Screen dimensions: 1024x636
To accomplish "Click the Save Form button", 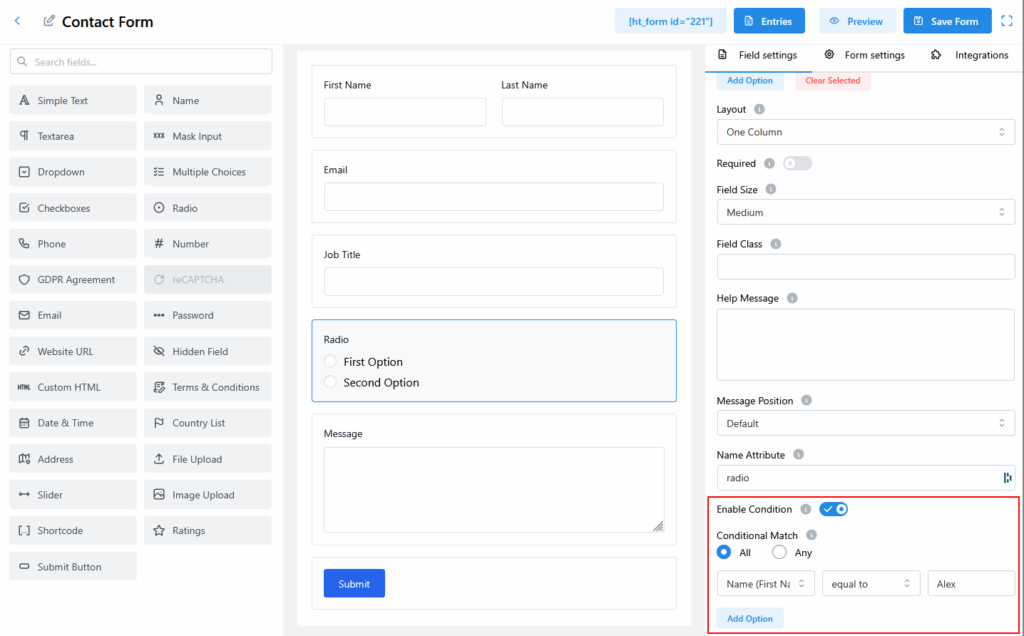I will tap(946, 21).
